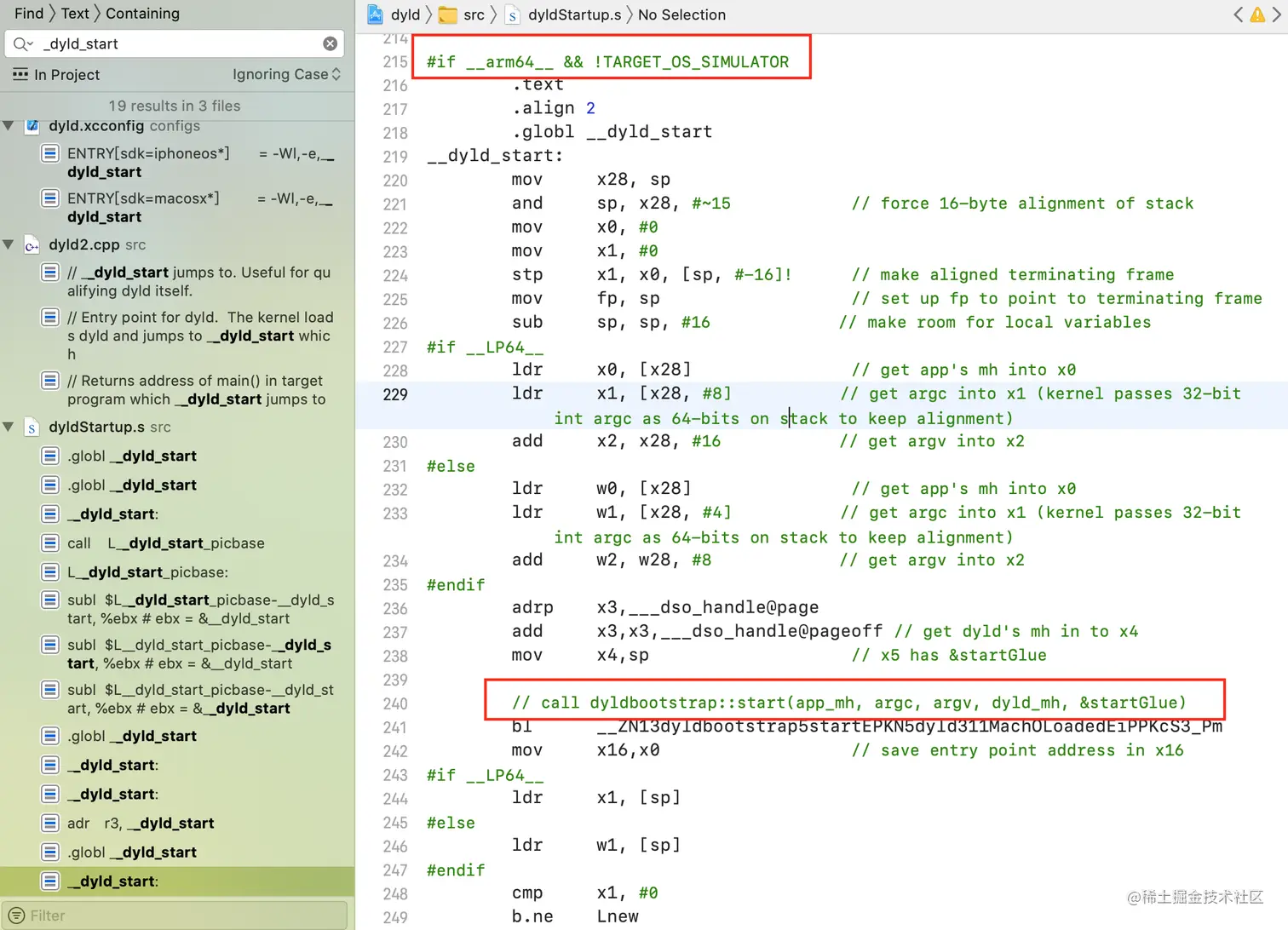The height and width of the screenshot is (930, 1288).
Task: Open the Ignoring Case dropdown
Action: 286,75
